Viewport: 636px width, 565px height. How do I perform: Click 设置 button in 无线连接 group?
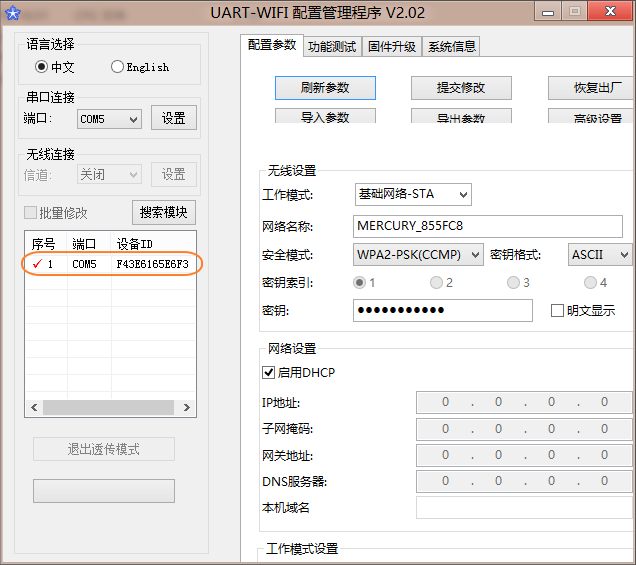tap(174, 174)
